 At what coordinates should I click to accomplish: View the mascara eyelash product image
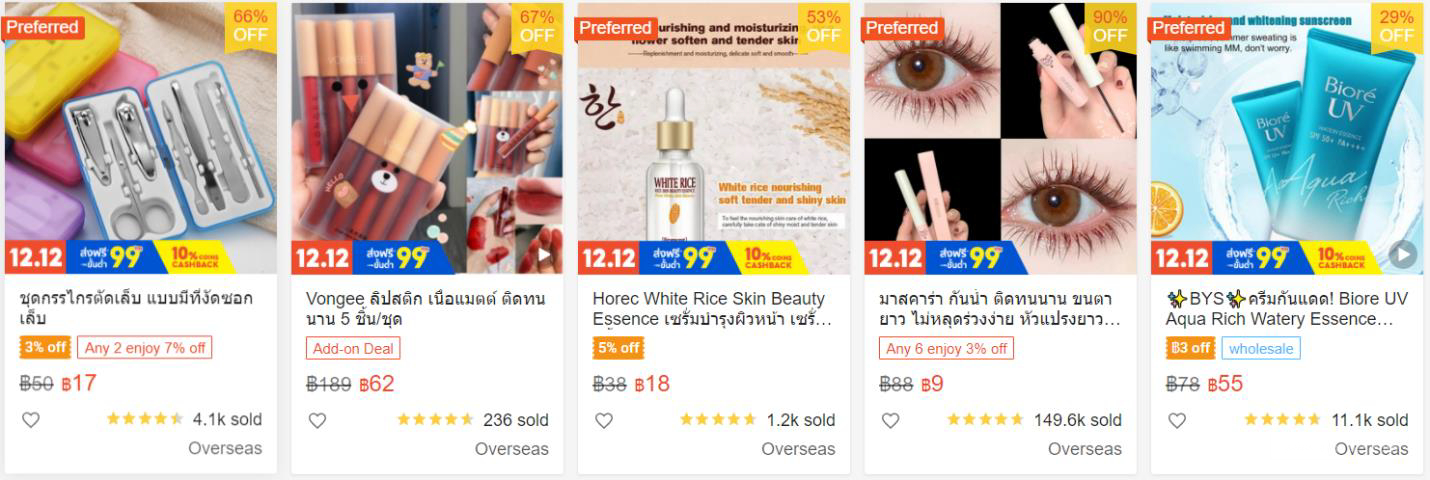[1000, 130]
